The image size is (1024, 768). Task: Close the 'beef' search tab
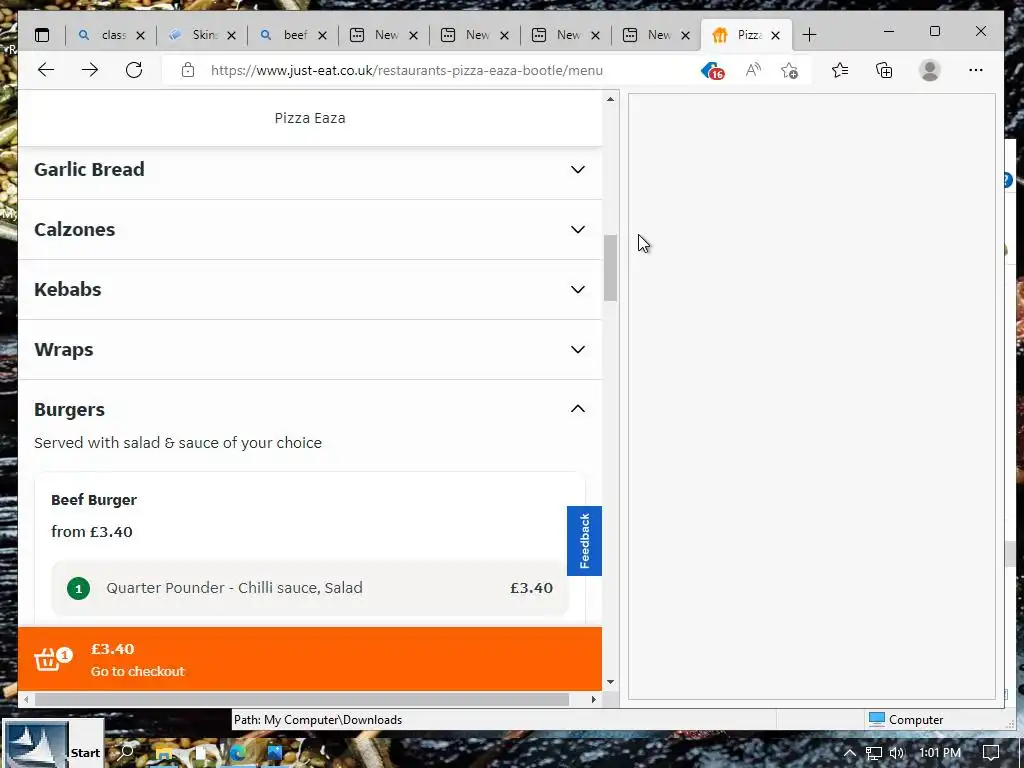(x=322, y=35)
